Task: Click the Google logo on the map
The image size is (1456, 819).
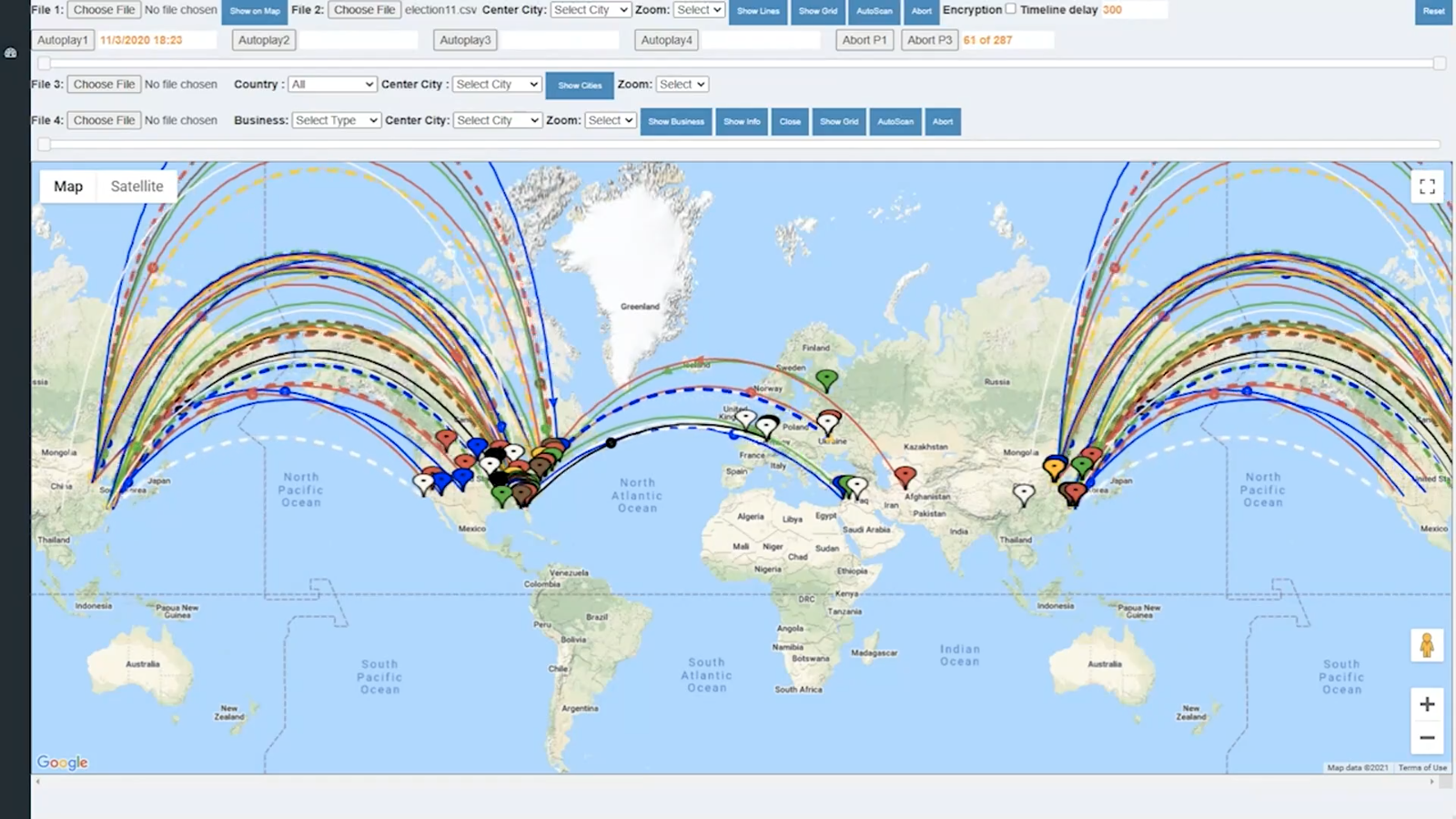Action: (63, 763)
